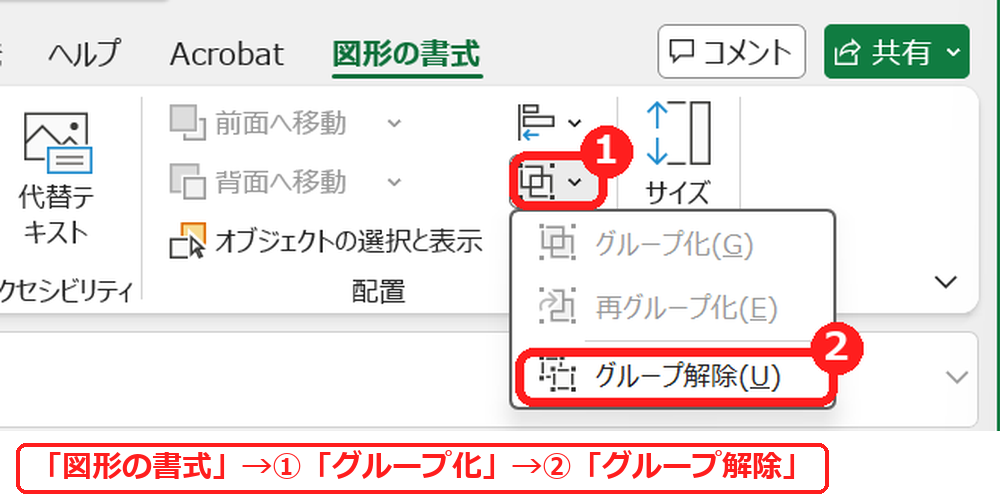This screenshot has width=1000, height=501.
Task: Expand the formula bar chevron
Action: coord(957,378)
